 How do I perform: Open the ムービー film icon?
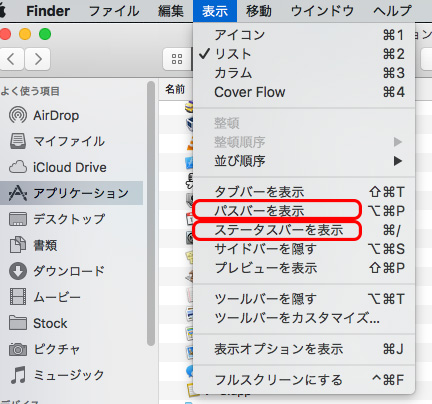tap(18, 297)
